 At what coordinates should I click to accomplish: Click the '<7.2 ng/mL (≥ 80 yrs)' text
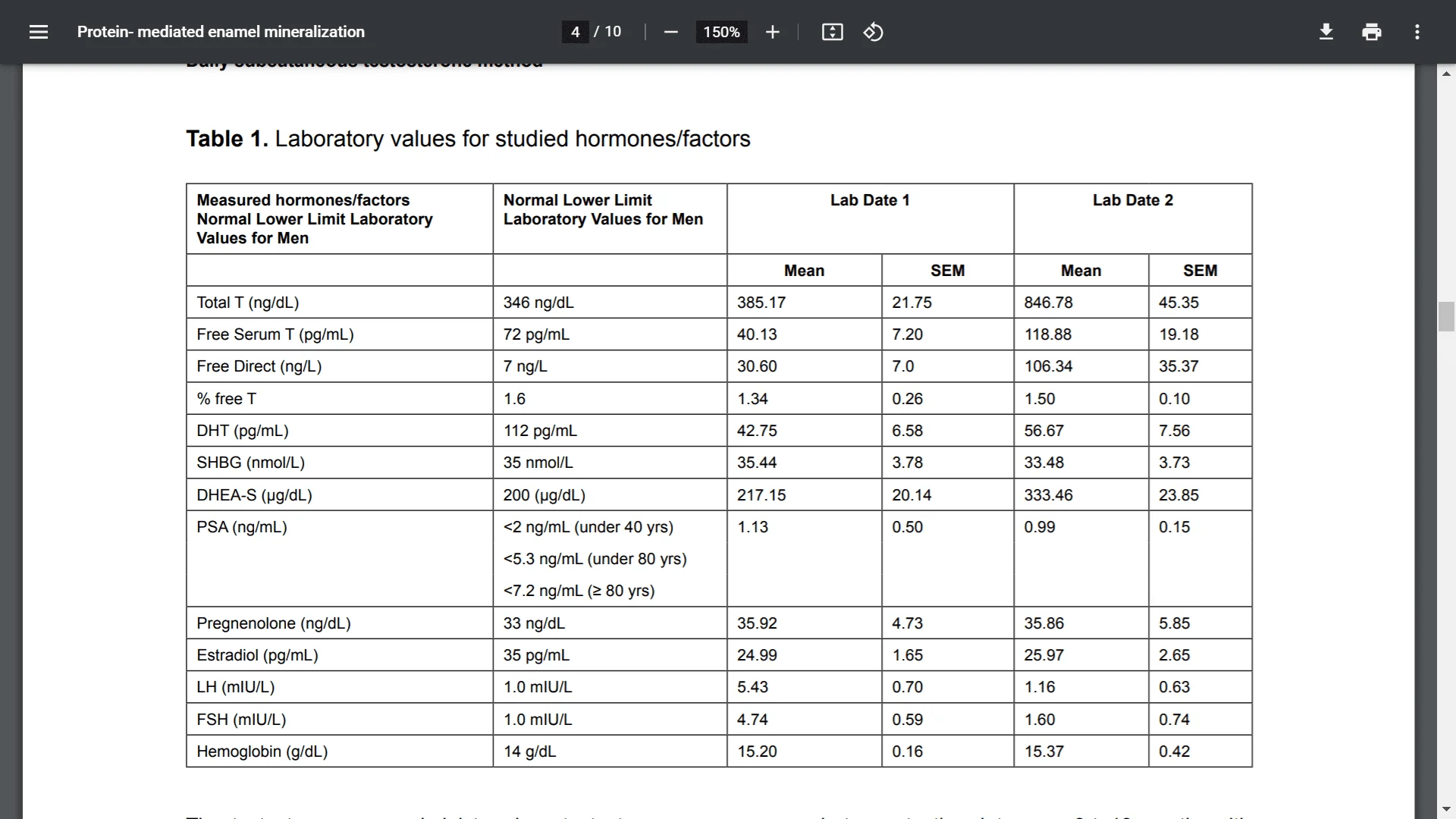click(579, 591)
